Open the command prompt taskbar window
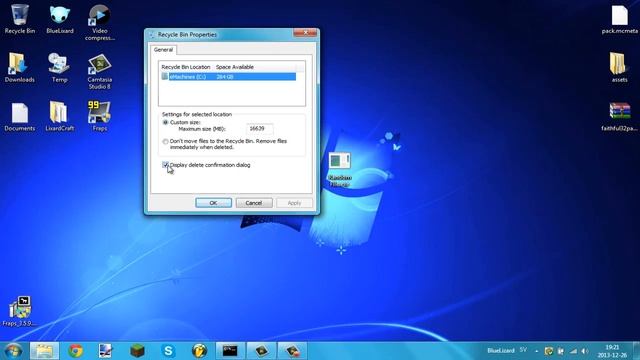This screenshot has width=640, height=360. point(230,351)
